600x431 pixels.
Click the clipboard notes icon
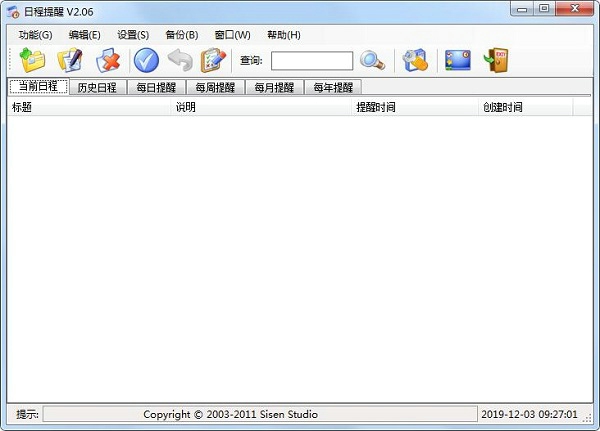click(213, 60)
